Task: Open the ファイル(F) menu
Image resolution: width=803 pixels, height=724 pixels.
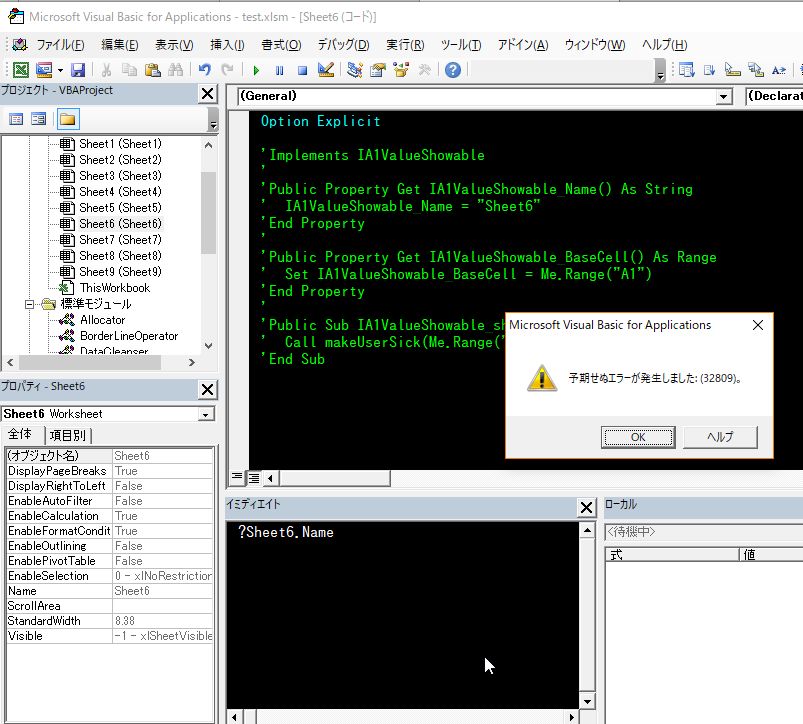Action: tap(60, 45)
